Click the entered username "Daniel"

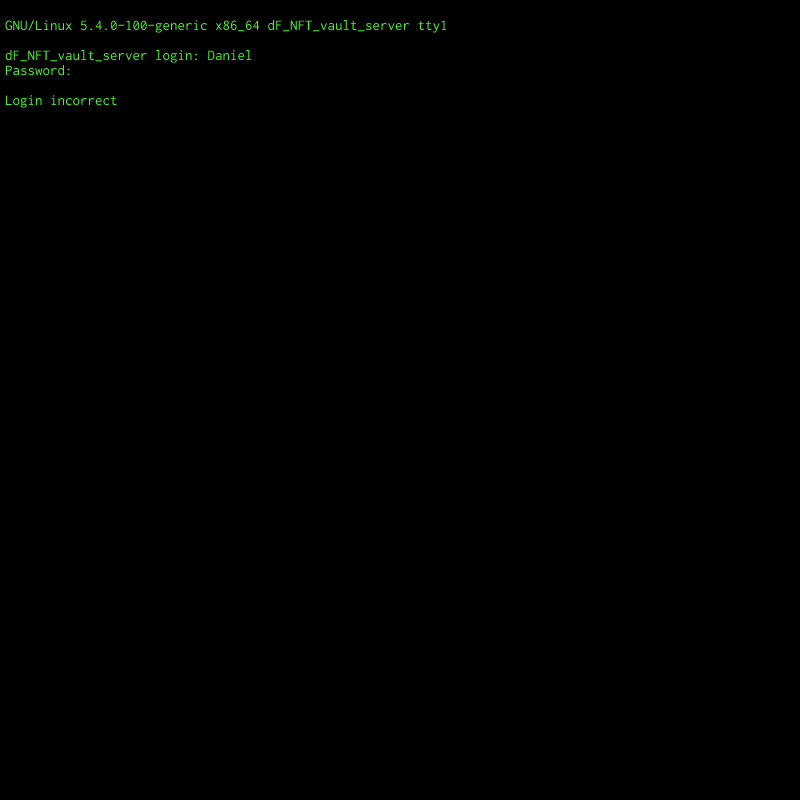230,55
